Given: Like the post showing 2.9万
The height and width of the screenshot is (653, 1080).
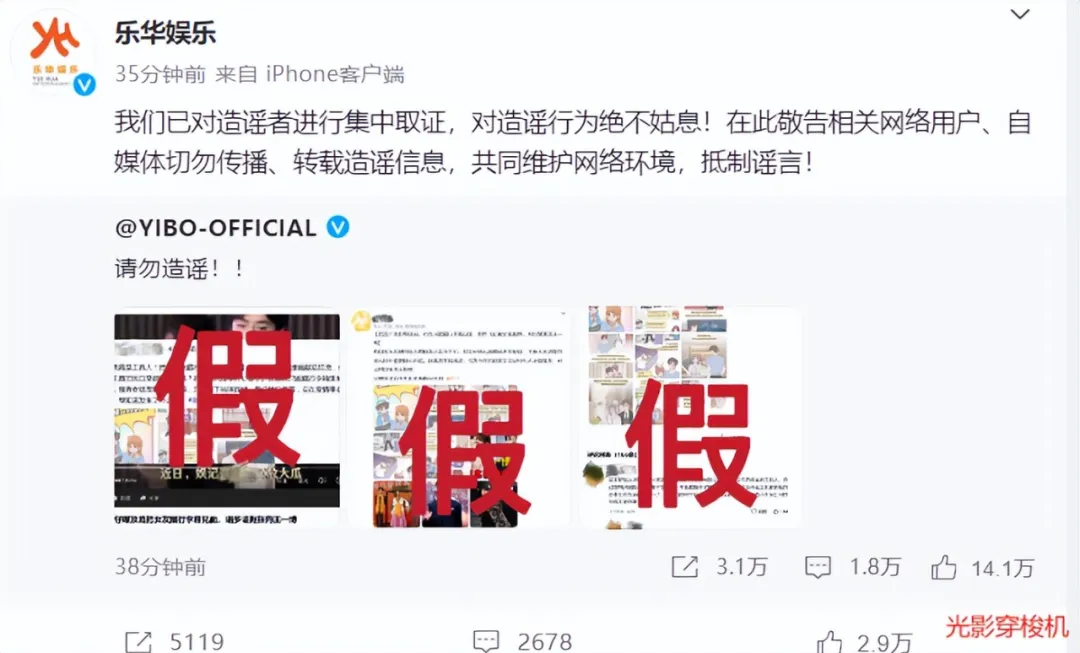Looking at the screenshot, I should pos(829,642).
